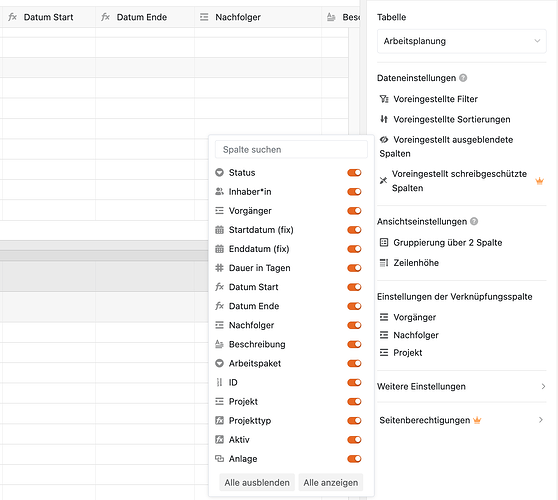
Task: Expand Weitere Einstellungen section
Action: pyautogui.click(x=462, y=386)
